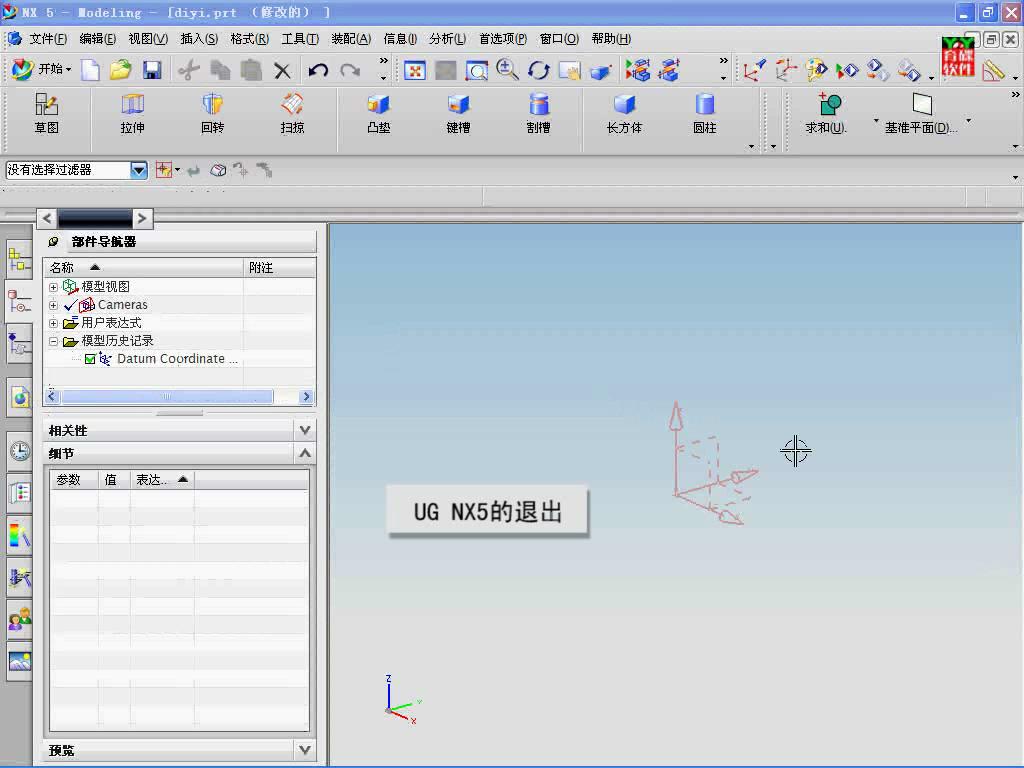
Task: Open the 编辑(E) menu
Action: pyautogui.click(x=98, y=39)
